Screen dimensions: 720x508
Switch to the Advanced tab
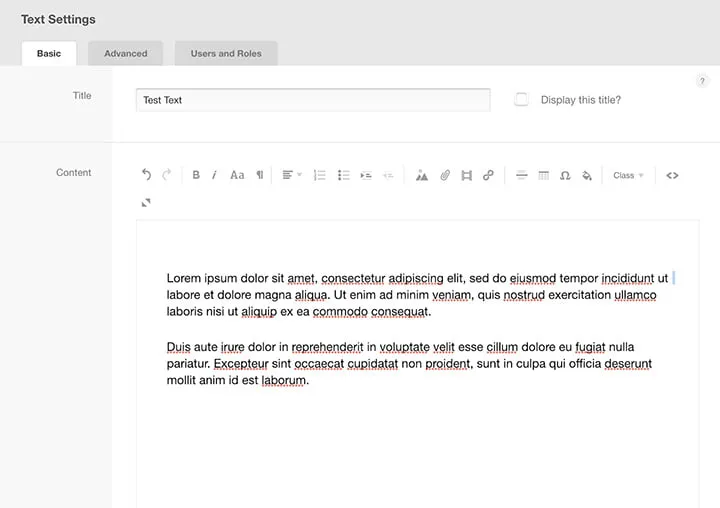(x=125, y=53)
